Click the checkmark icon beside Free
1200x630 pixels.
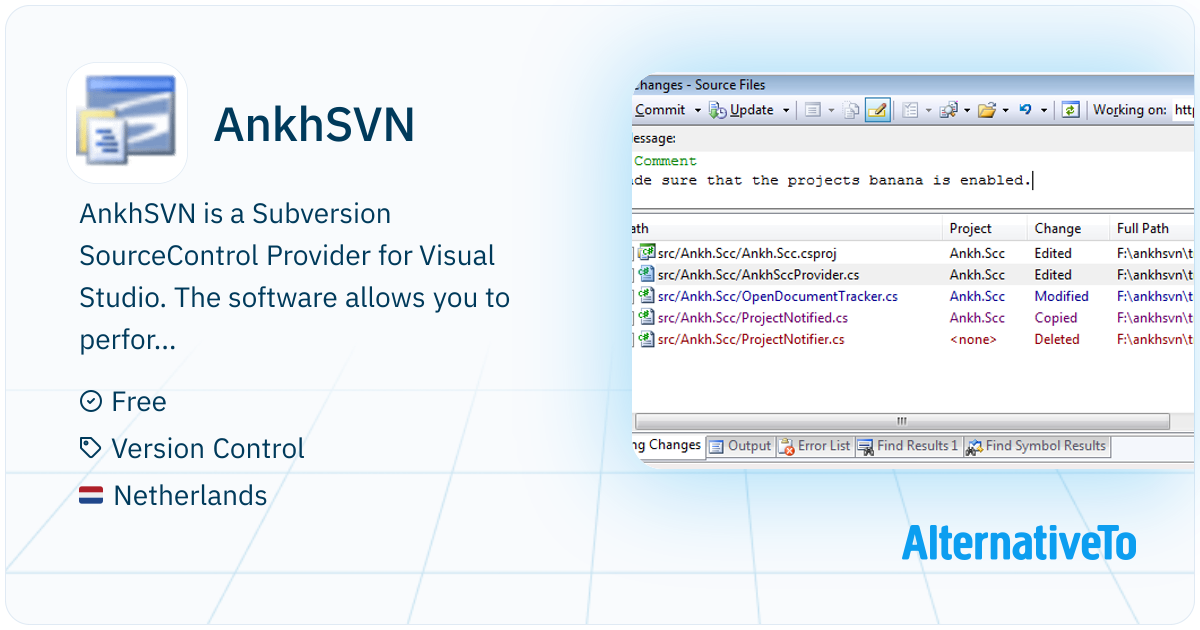91,401
